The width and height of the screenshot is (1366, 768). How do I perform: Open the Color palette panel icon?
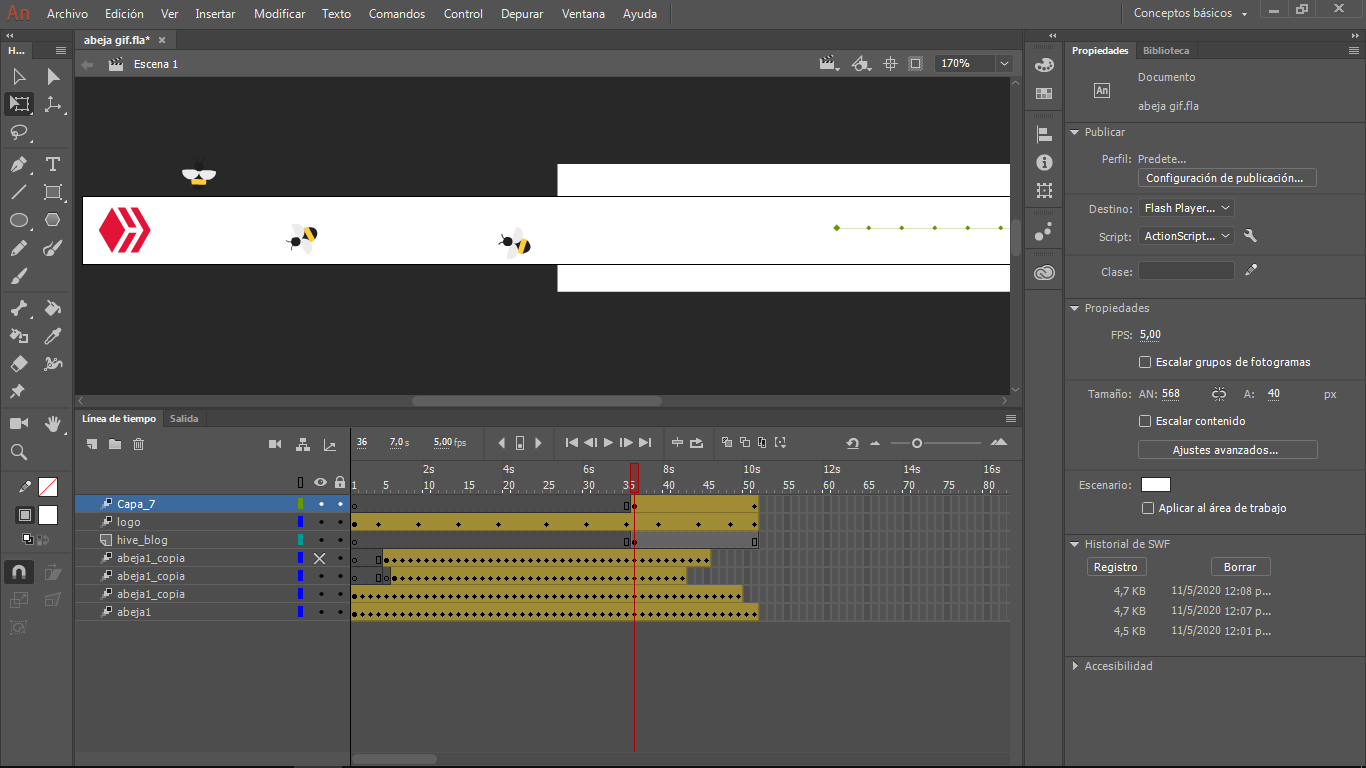[x=1044, y=65]
